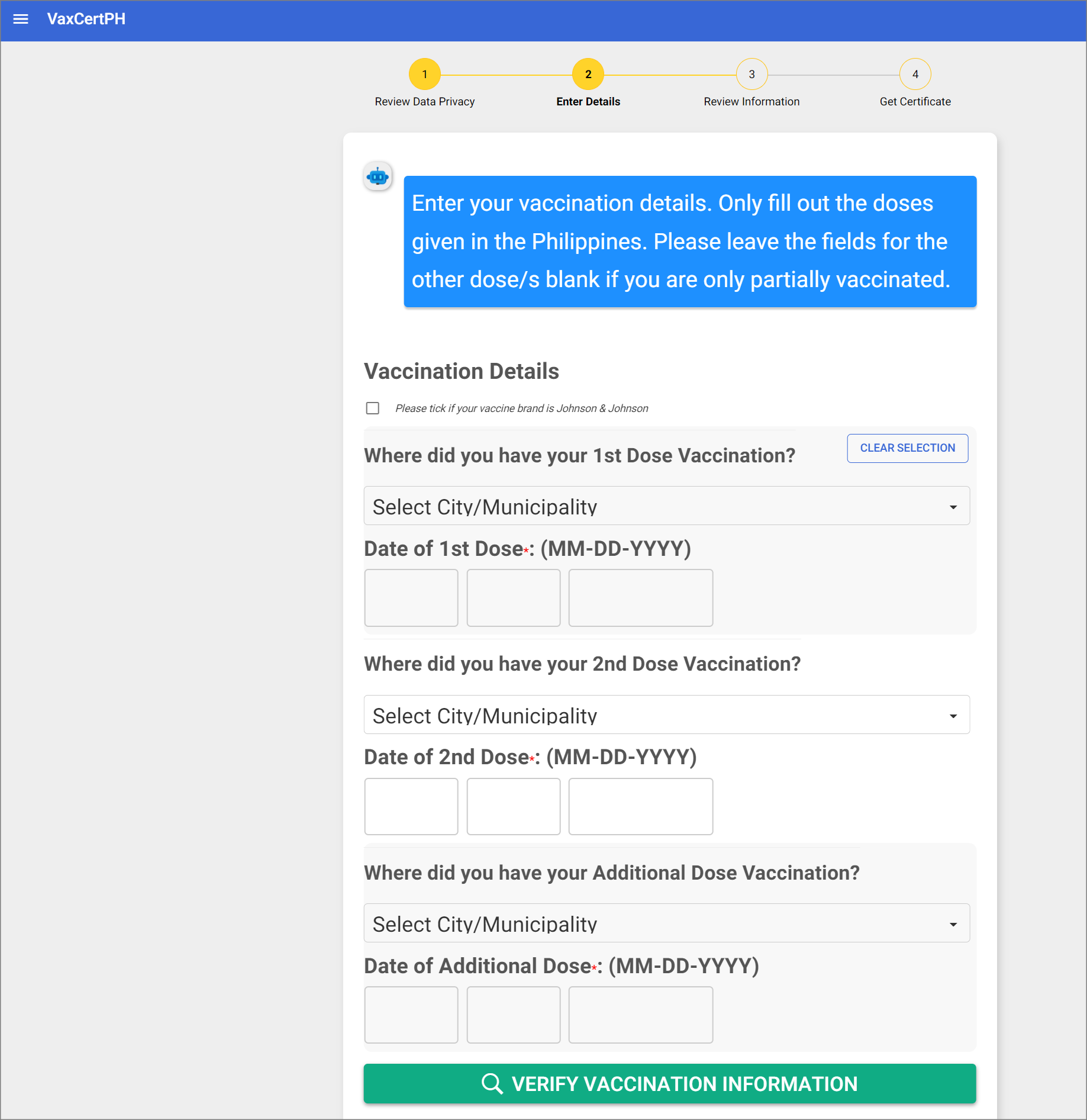Tick the Johnson & Johnson vaccine checkbox
This screenshot has width=1087, height=1120.
(373, 408)
